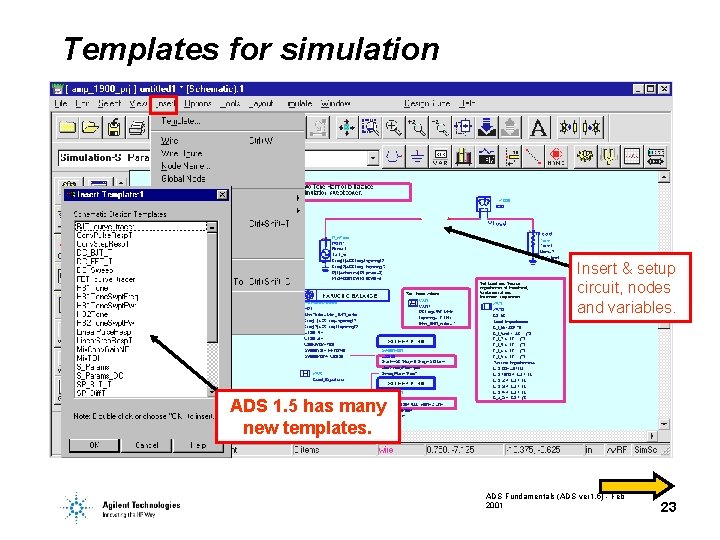
Task: Select the insert wire diagonal line icon
Action: click(x=533, y=157)
